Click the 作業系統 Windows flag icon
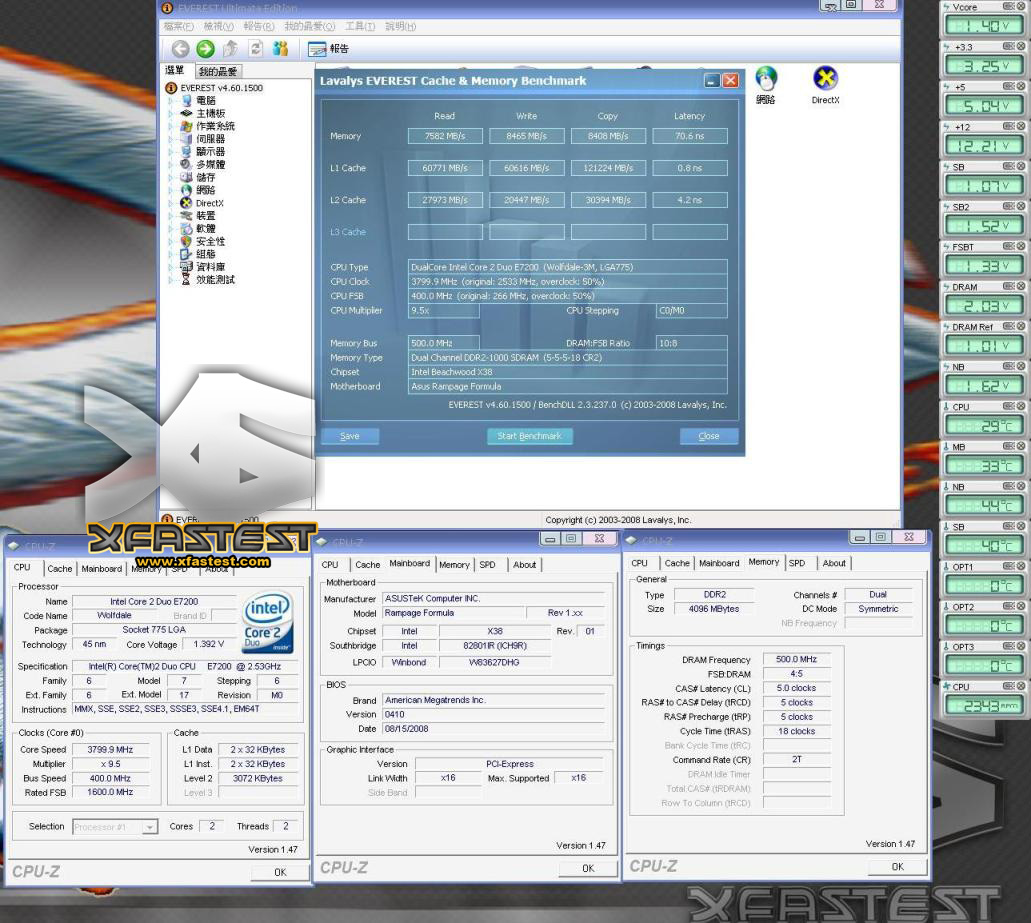 [x=187, y=126]
